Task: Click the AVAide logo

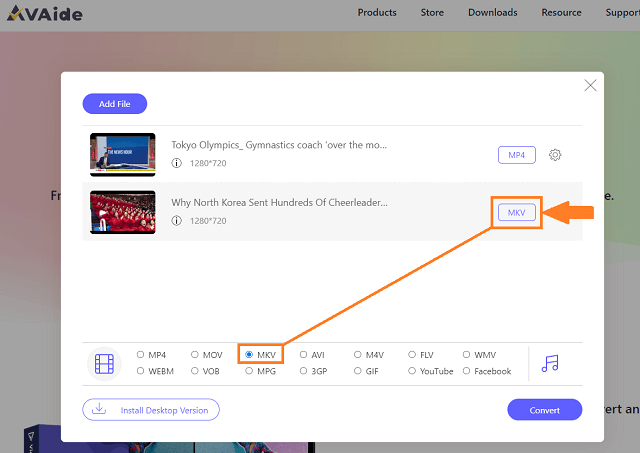Action: tap(44, 13)
